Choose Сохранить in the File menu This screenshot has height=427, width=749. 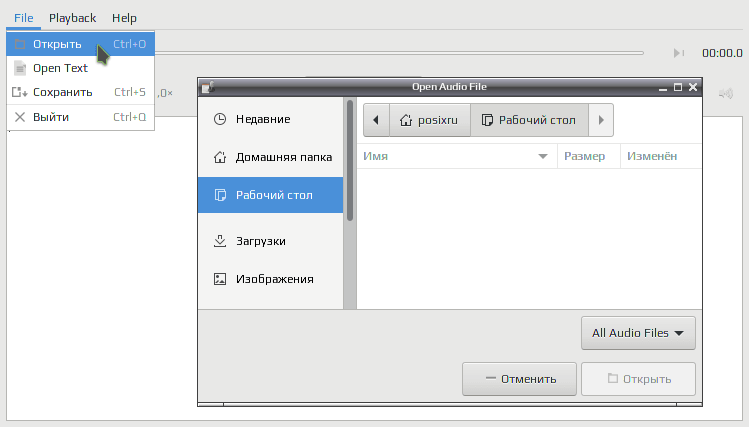[x=80, y=92]
